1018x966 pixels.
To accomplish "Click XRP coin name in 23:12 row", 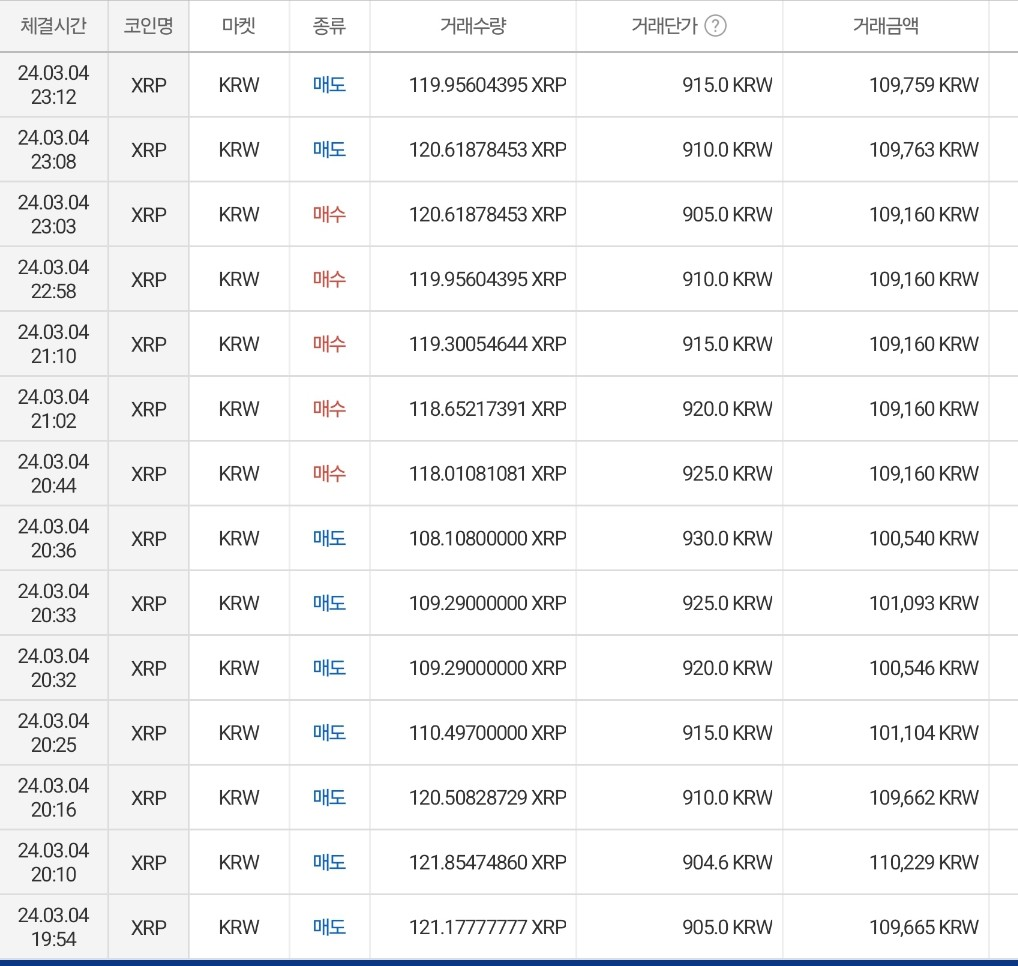I will tap(149, 84).
